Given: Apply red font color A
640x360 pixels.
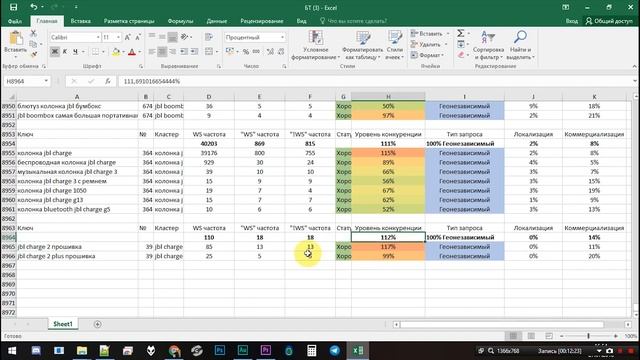Looking at the screenshot, I should pyautogui.click(x=131, y=52).
